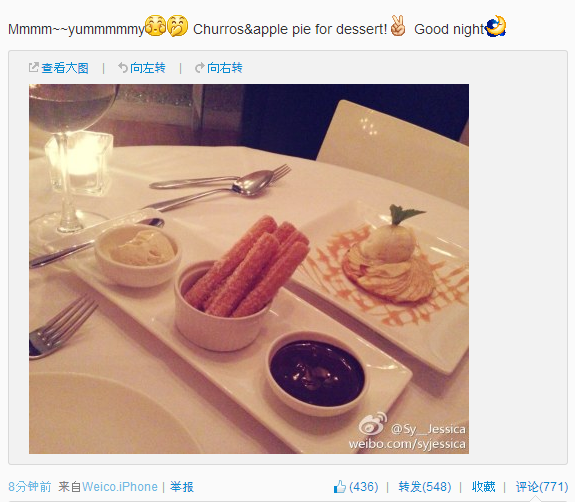Click the thumbs-up like icon
The width and height of the screenshot is (575, 502).
[340, 487]
